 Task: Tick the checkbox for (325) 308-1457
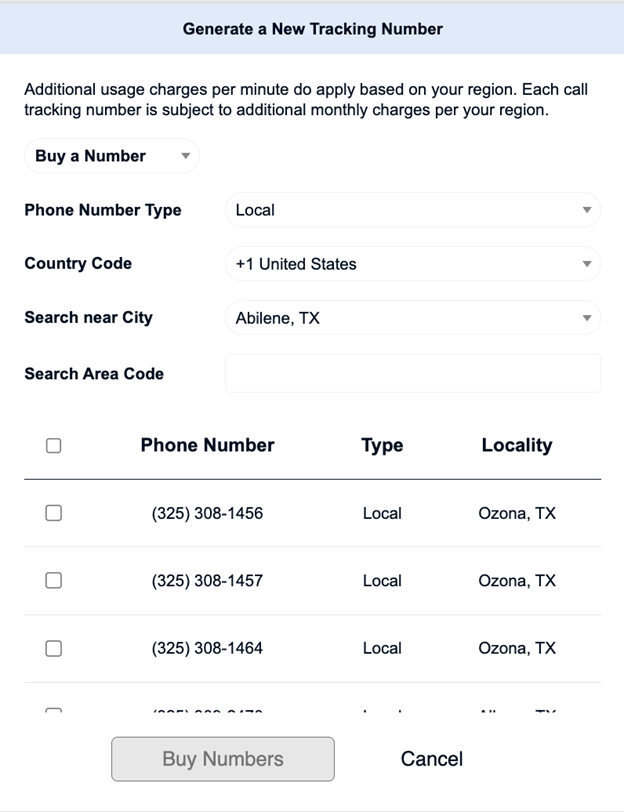click(54, 580)
